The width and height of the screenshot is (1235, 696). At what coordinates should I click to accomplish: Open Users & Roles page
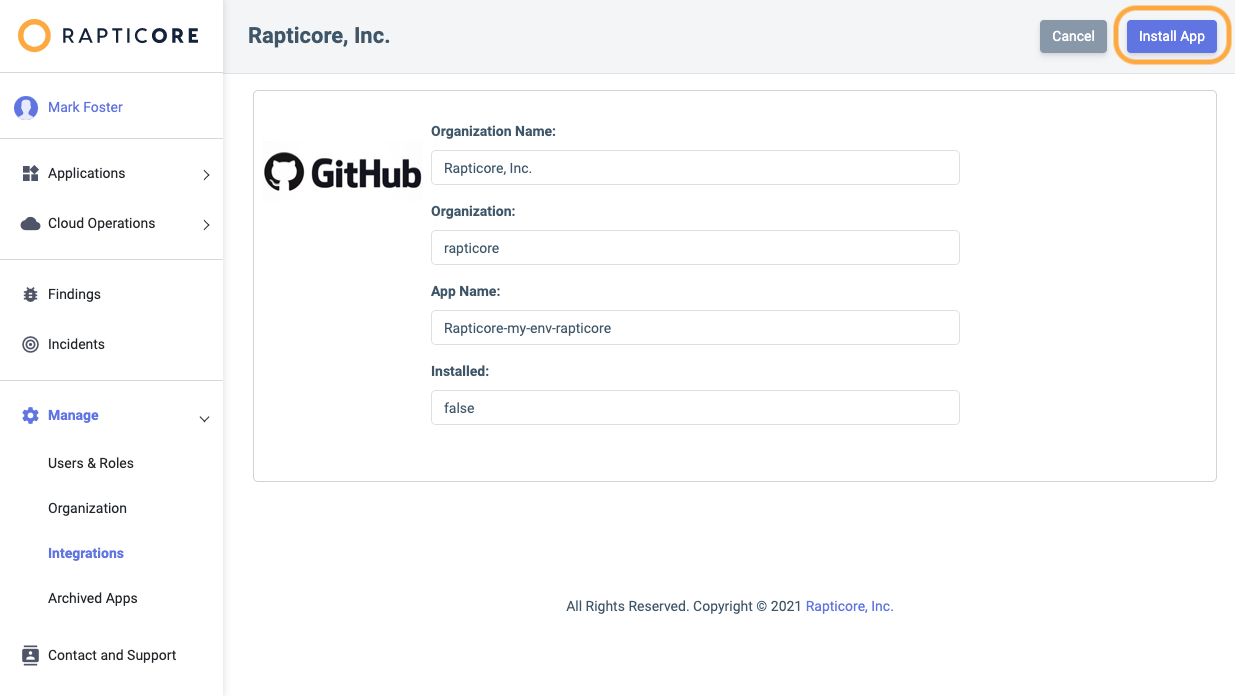(91, 463)
